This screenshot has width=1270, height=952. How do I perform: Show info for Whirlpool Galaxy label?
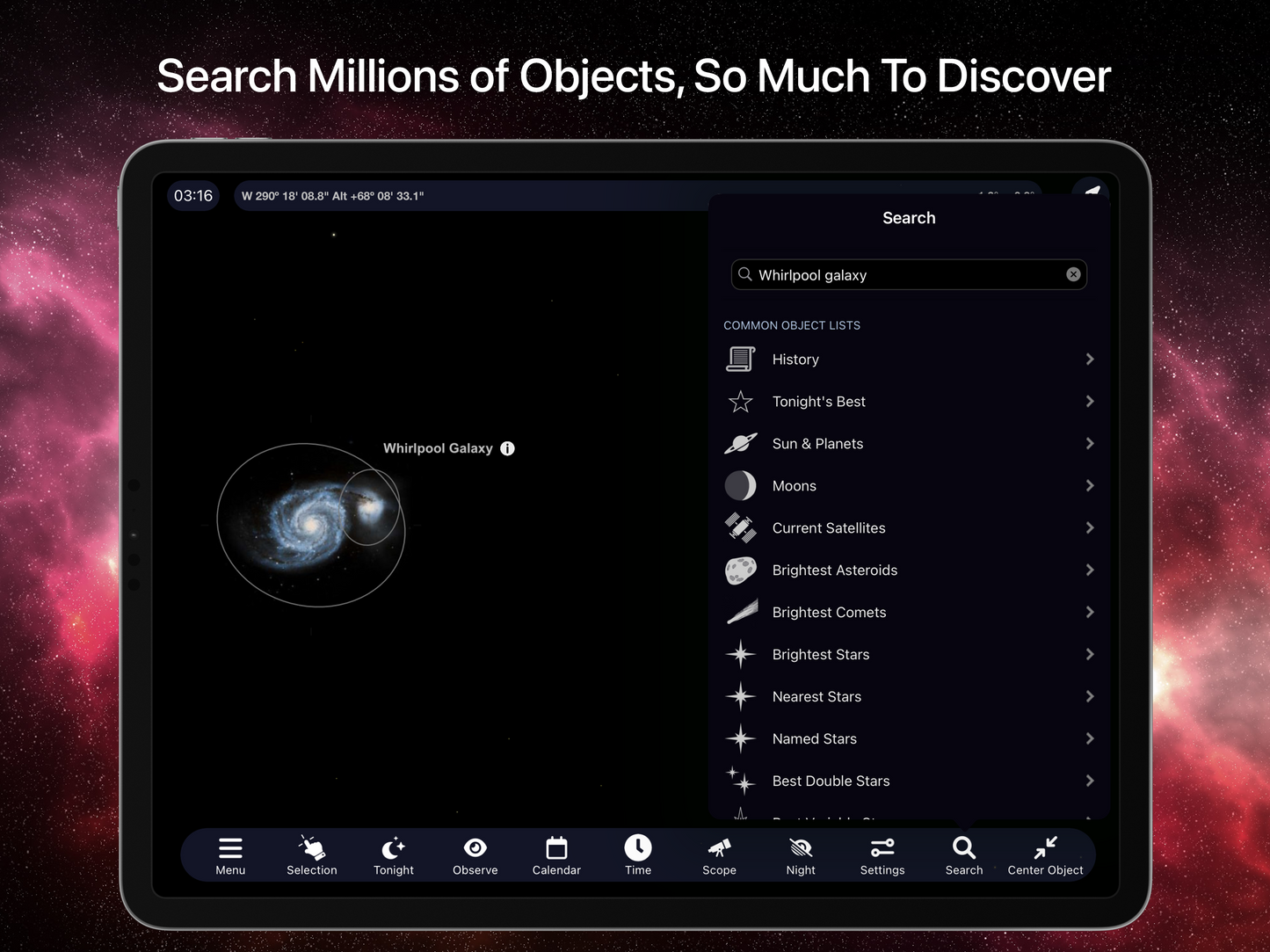[x=508, y=448]
